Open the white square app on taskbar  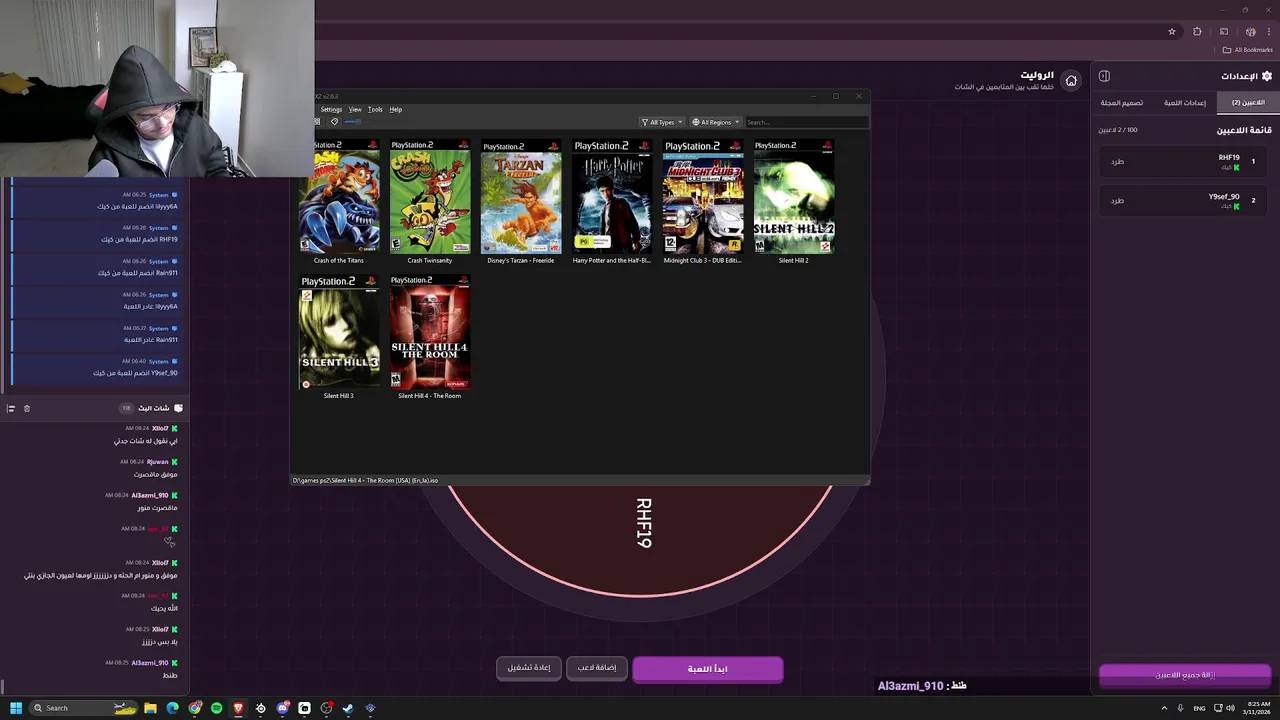304,708
